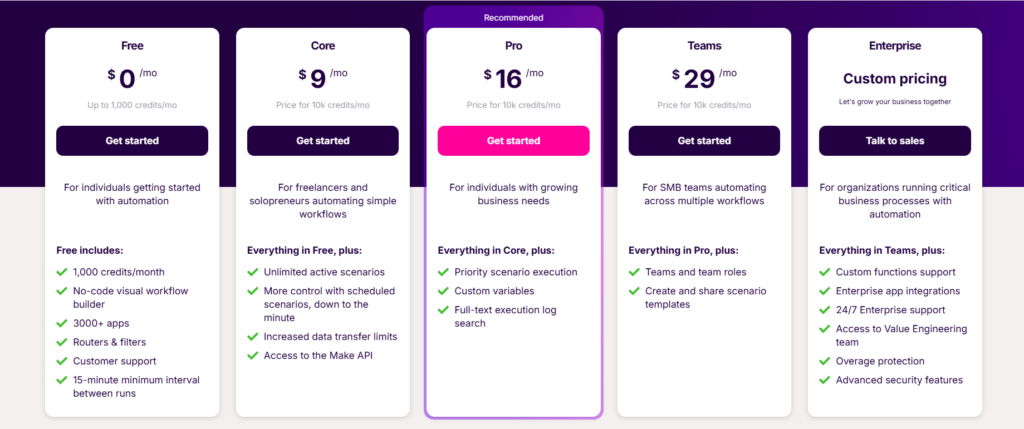Click the check icon for Teams and team roles
Image resolution: width=1024 pixels, height=429 pixels.
click(635, 272)
